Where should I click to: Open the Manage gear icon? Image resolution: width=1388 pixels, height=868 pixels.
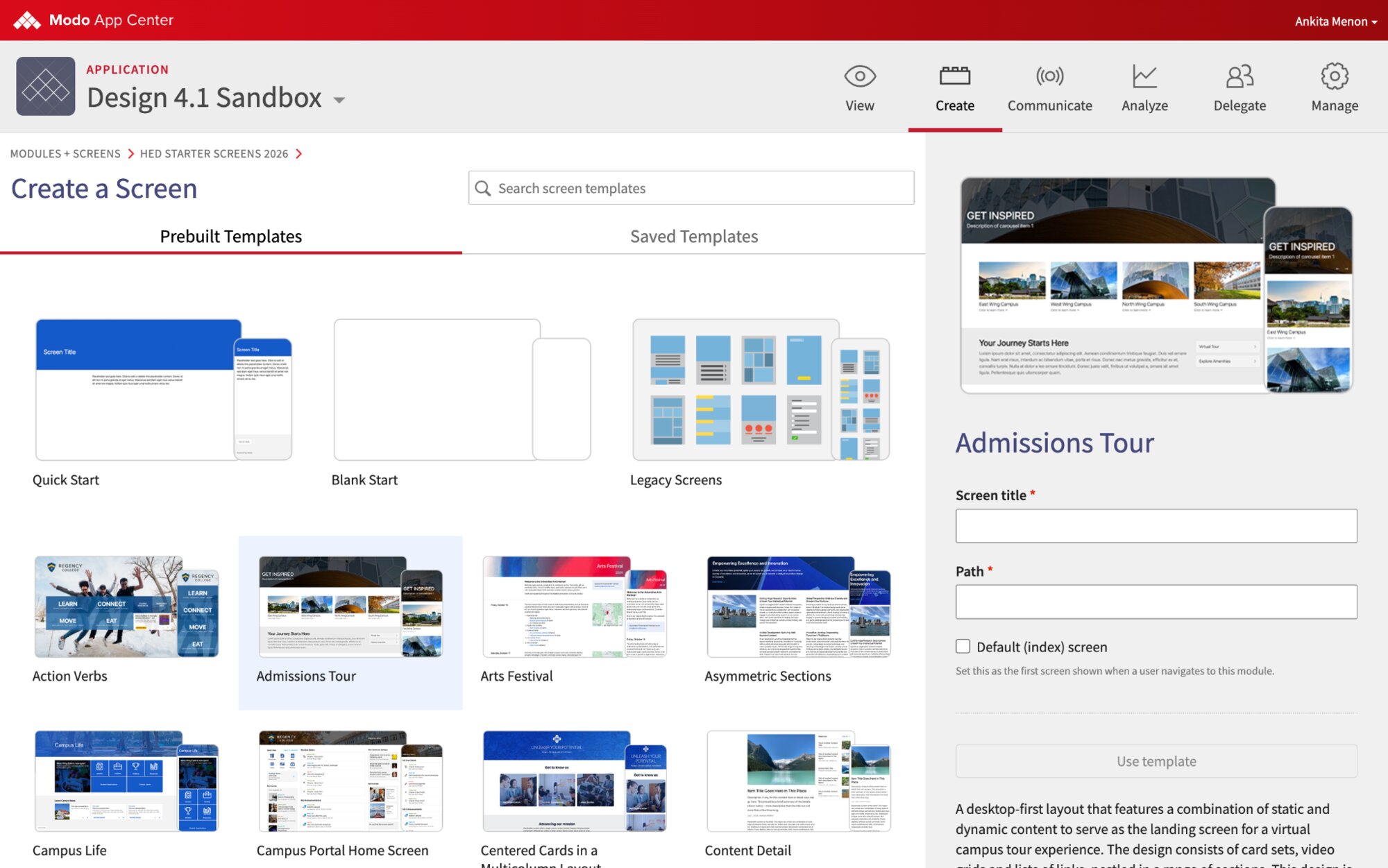(1334, 76)
